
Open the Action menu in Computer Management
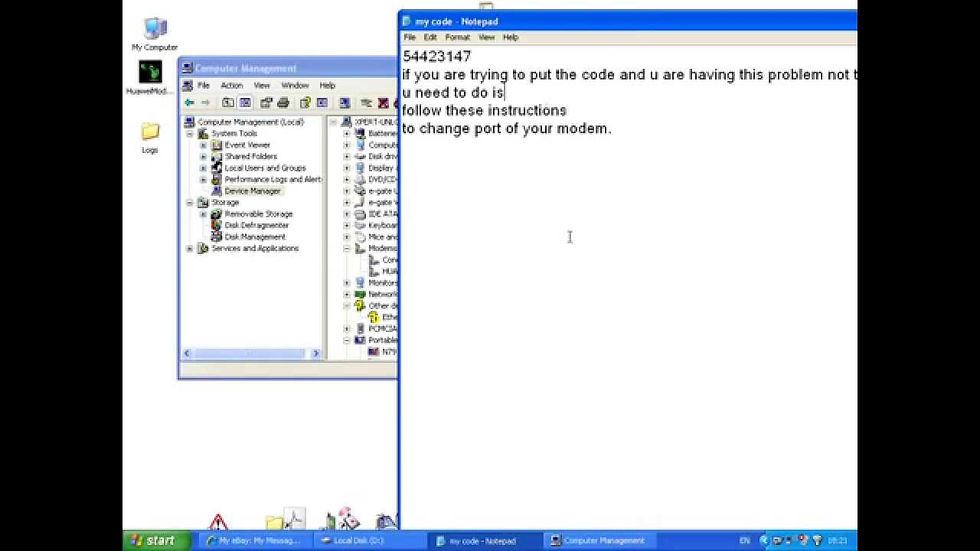(x=231, y=86)
